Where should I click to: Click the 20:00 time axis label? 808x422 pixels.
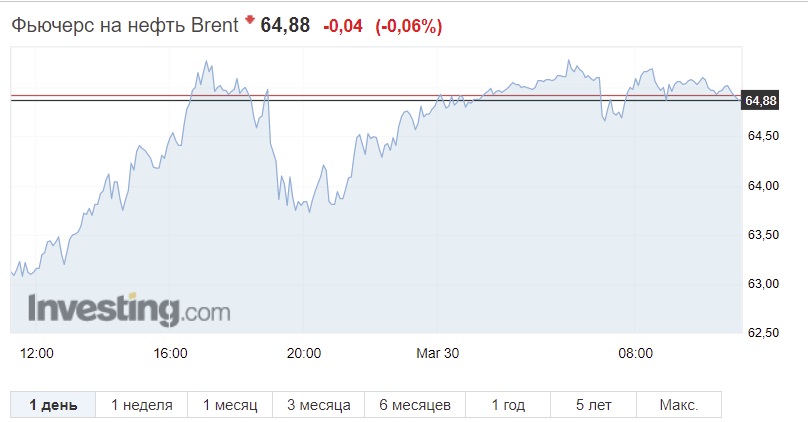pos(304,353)
